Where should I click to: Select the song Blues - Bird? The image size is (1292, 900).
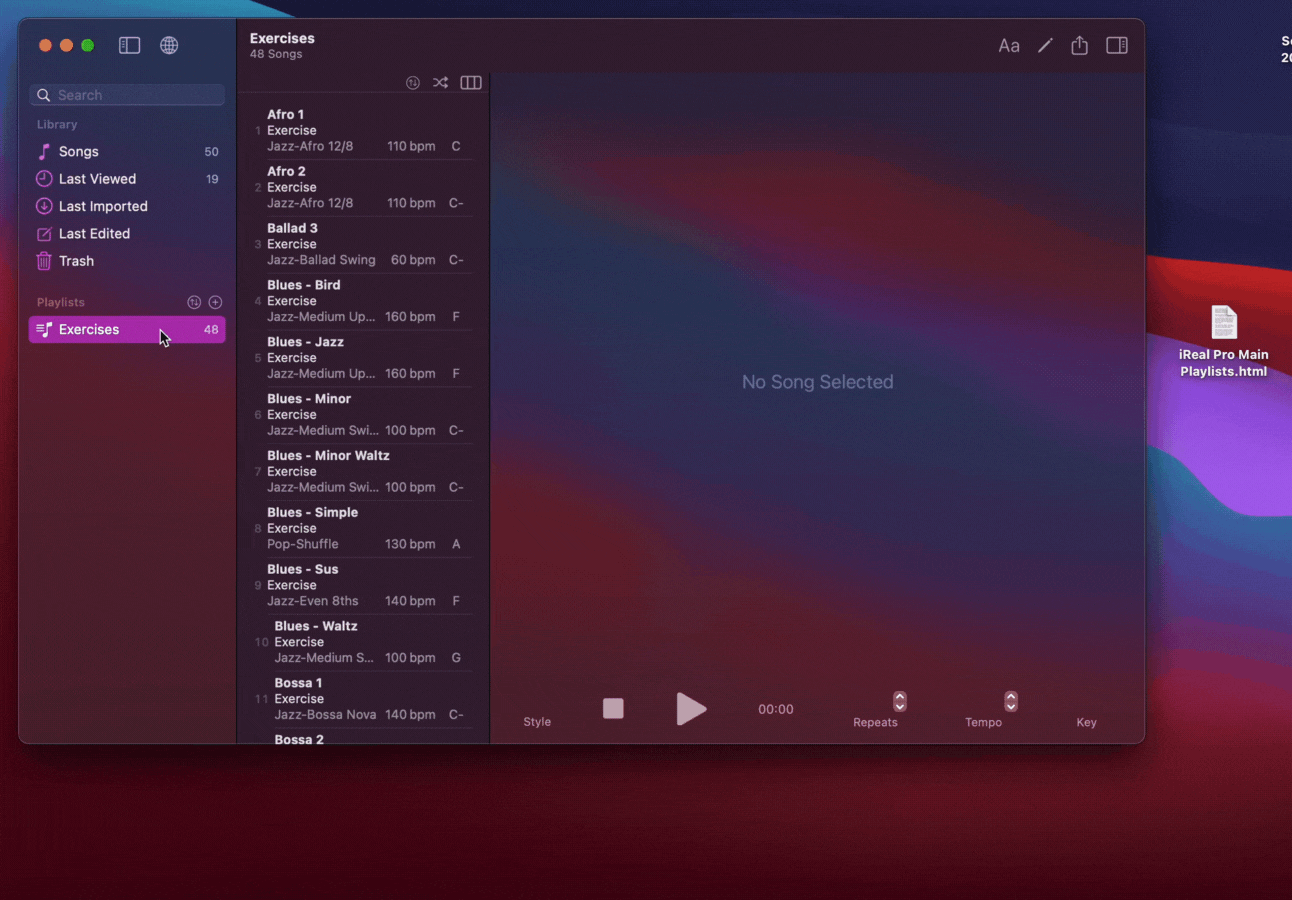point(363,301)
